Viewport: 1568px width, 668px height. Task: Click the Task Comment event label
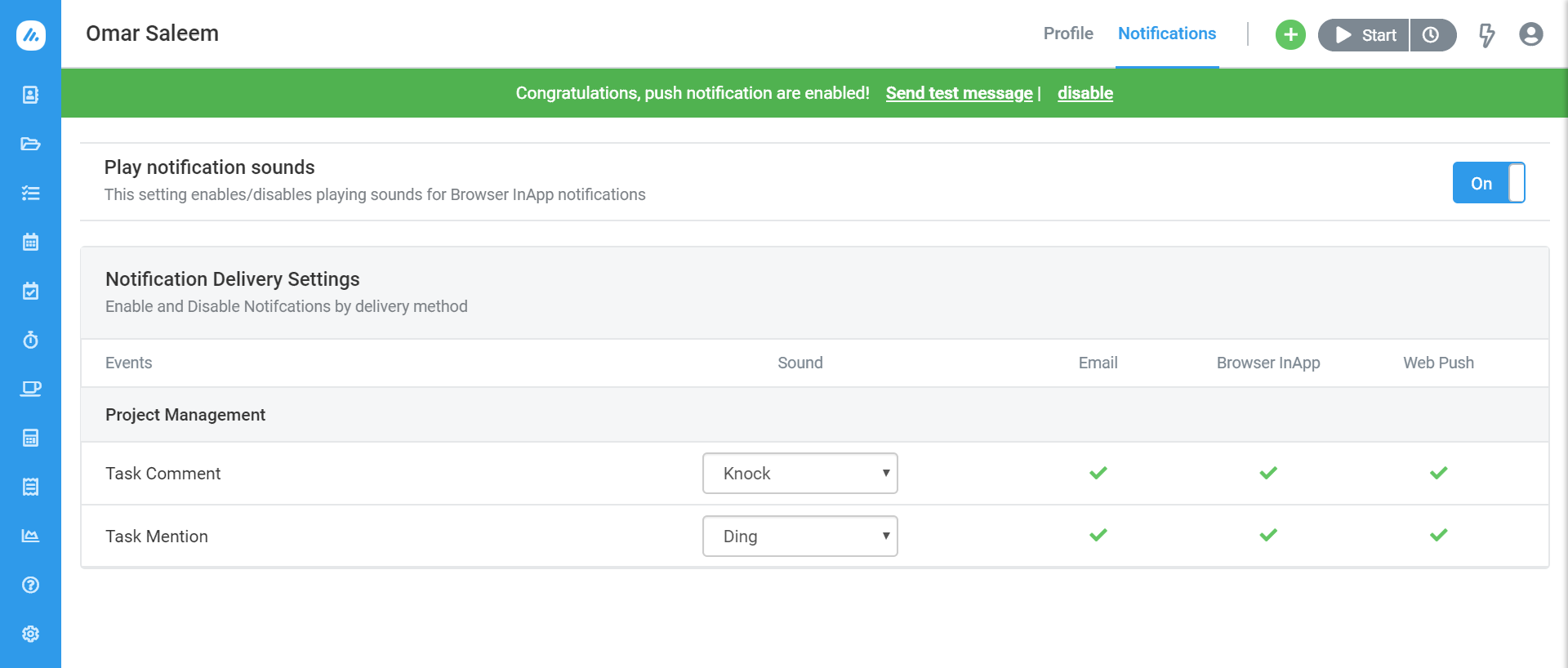163,474
